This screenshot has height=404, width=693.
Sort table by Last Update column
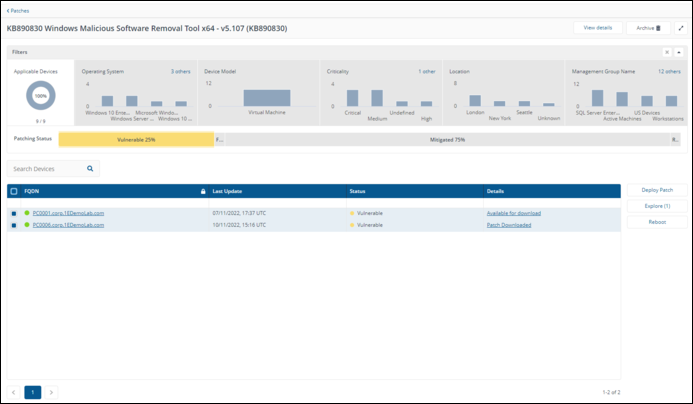[227, 191]
